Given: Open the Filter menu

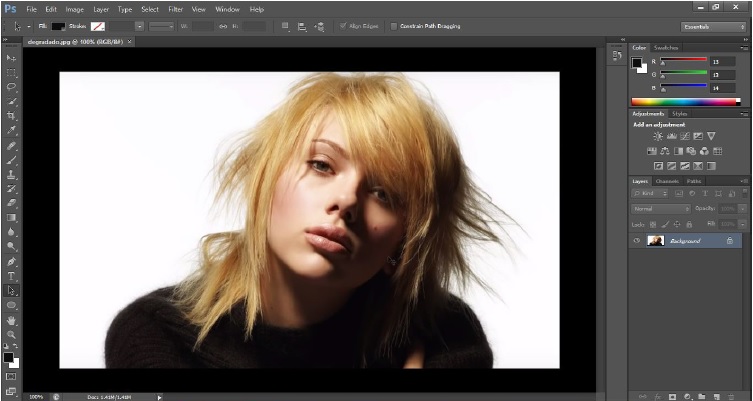Looking at the screenshot, I should [x=176, y=8].
